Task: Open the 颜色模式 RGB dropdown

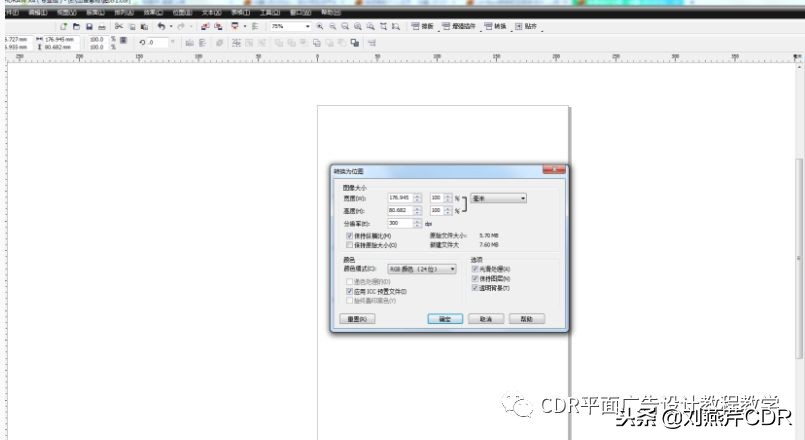Action: [x=422, y=269]
